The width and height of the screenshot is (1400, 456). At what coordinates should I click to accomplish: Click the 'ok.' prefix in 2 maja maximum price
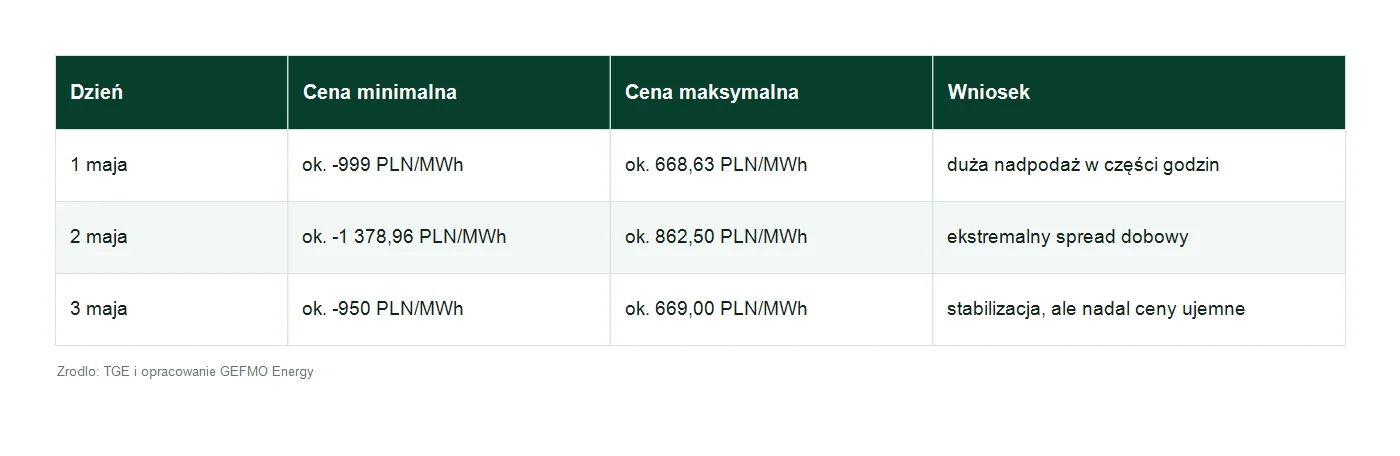tap(636, 237)
